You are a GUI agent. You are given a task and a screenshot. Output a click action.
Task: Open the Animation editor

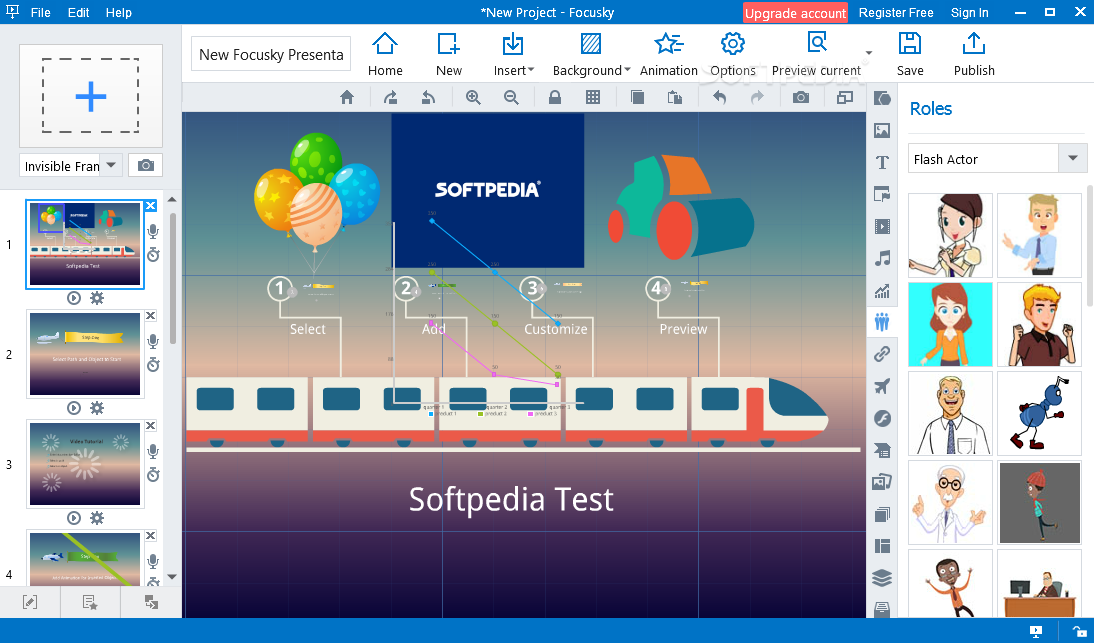coord(668,54)
